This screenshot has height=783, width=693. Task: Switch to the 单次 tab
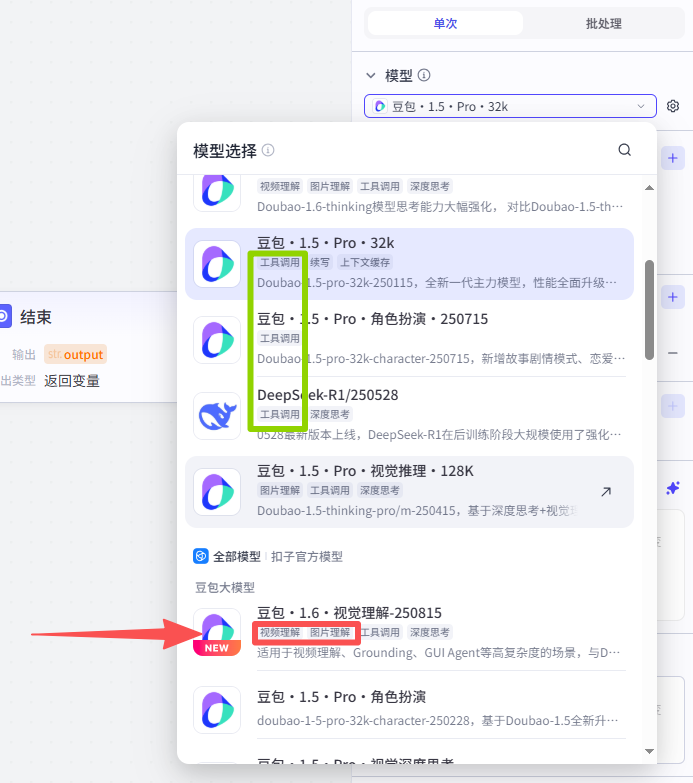pyautogui.click(x=445, y=23)
